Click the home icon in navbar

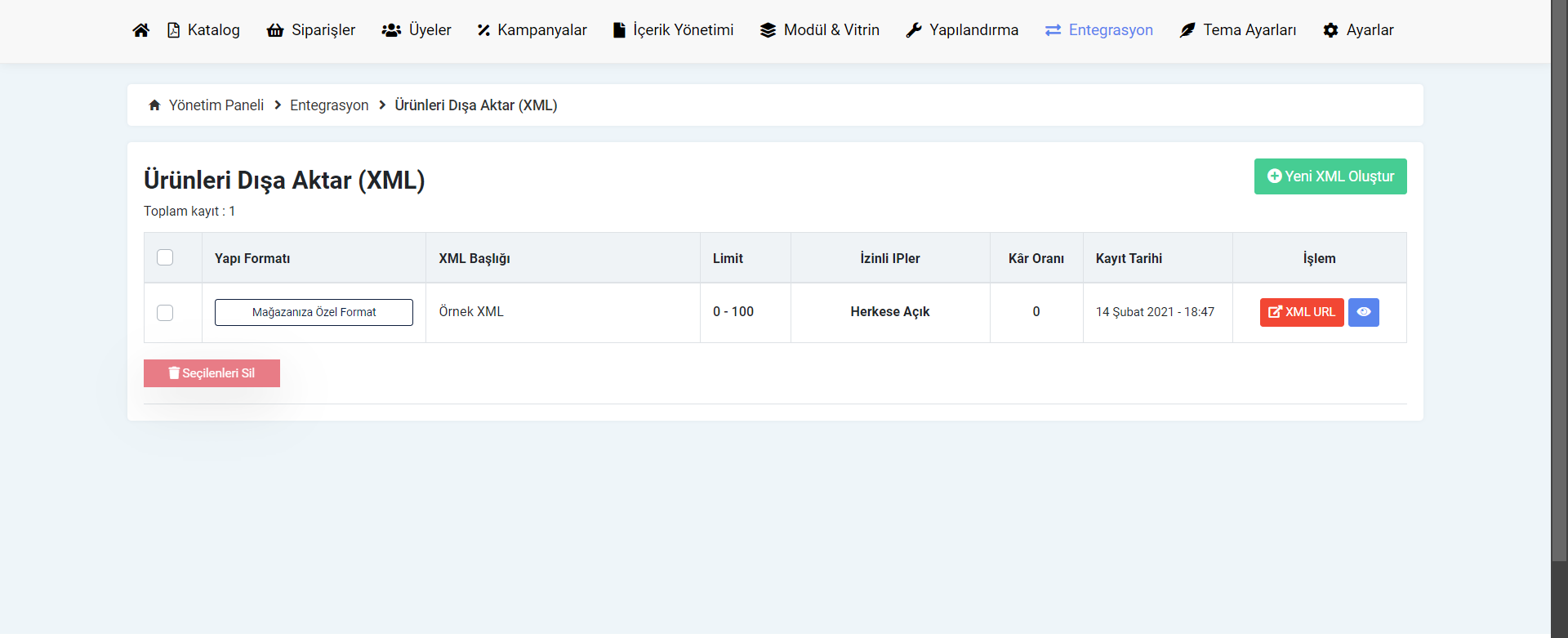140,30
